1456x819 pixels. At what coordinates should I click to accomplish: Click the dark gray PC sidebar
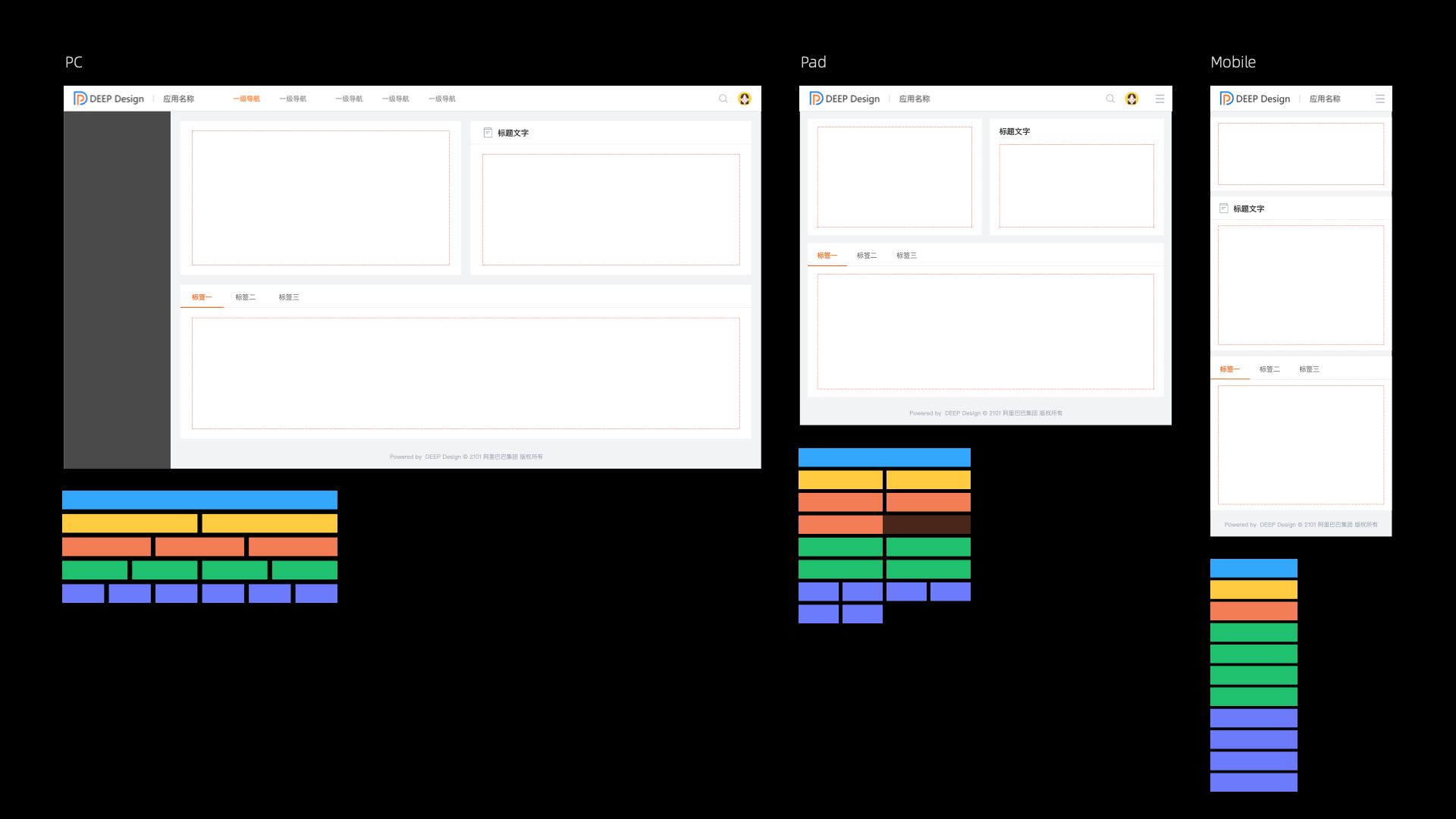(x=117, y=290)
